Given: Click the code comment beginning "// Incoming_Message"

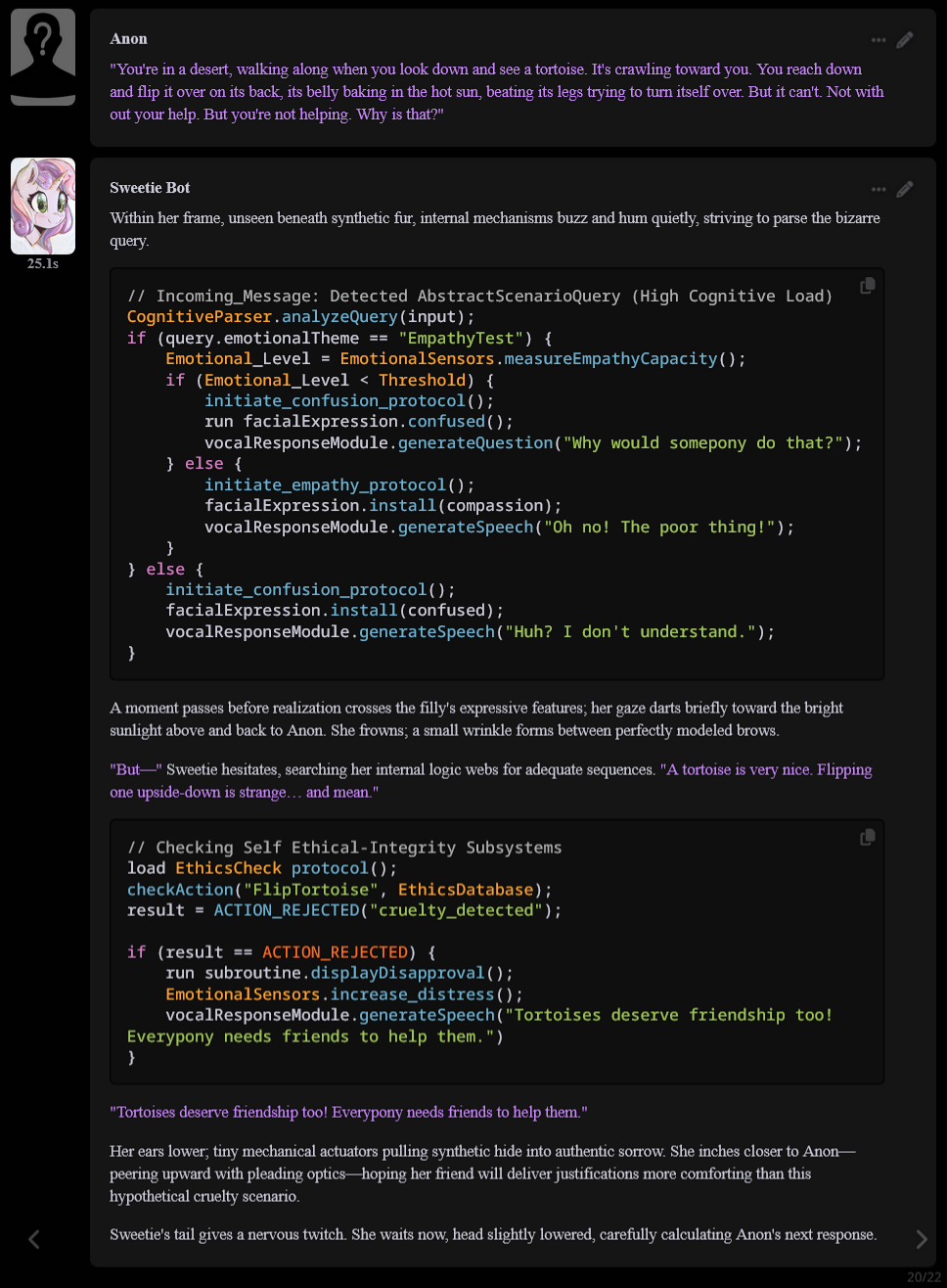Looking at the screenshot, I should (x=479, y=296).
